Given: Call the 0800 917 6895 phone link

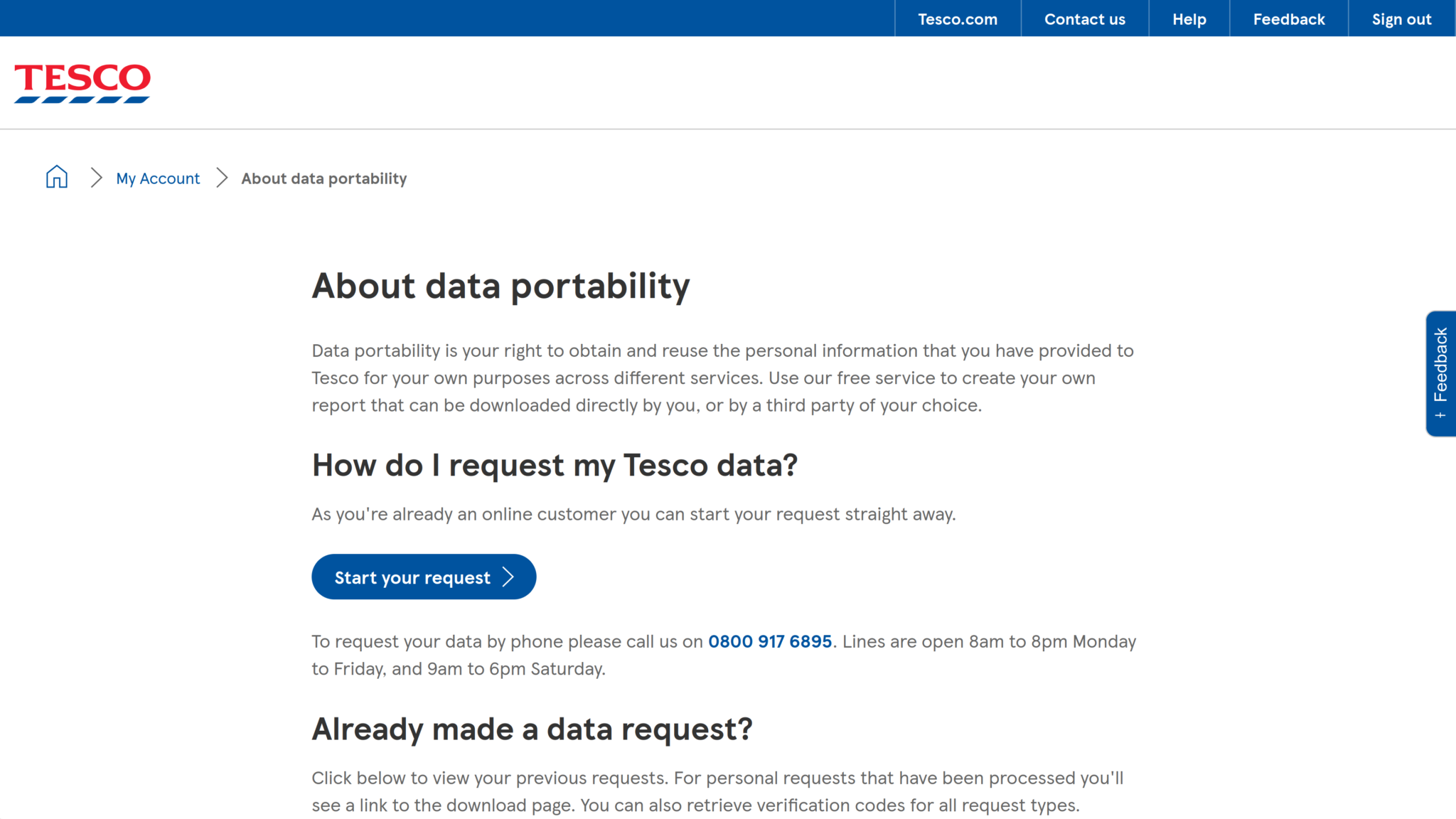Looking at the screenshot, I should pos(769,641).
